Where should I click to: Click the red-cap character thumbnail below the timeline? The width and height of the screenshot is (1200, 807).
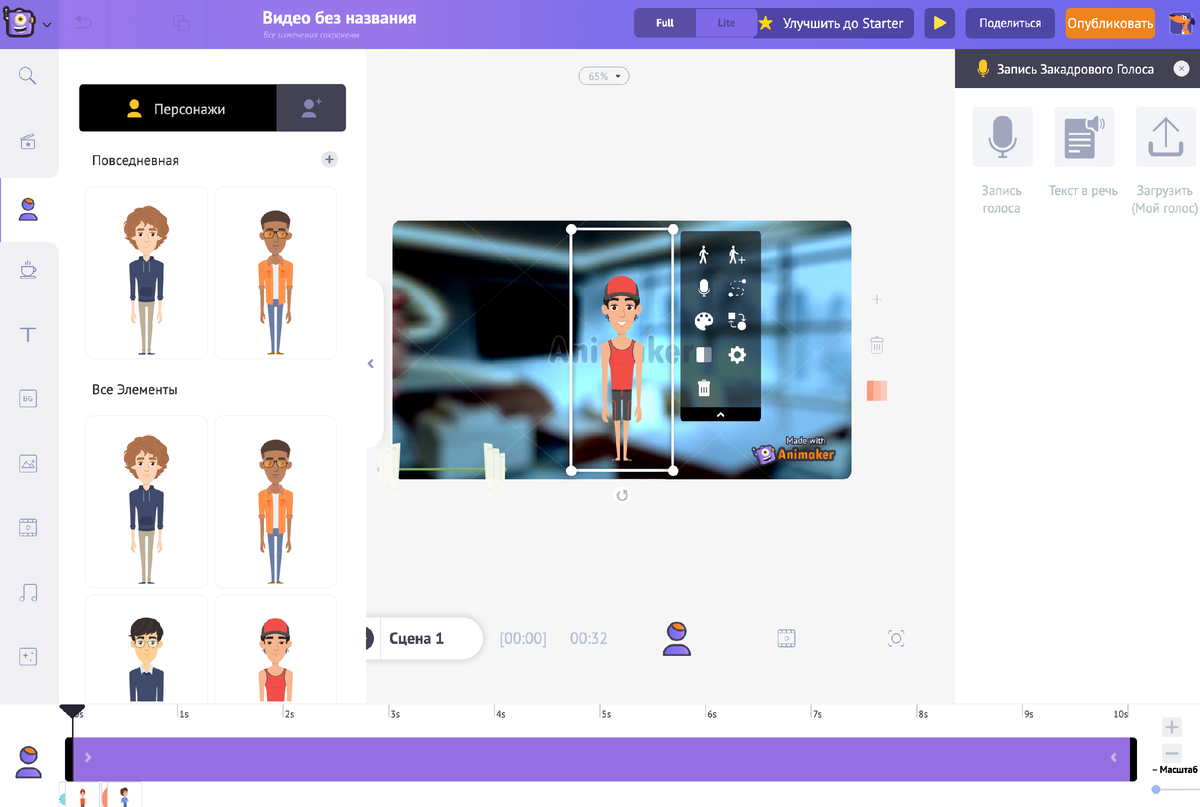pos(83,795)
